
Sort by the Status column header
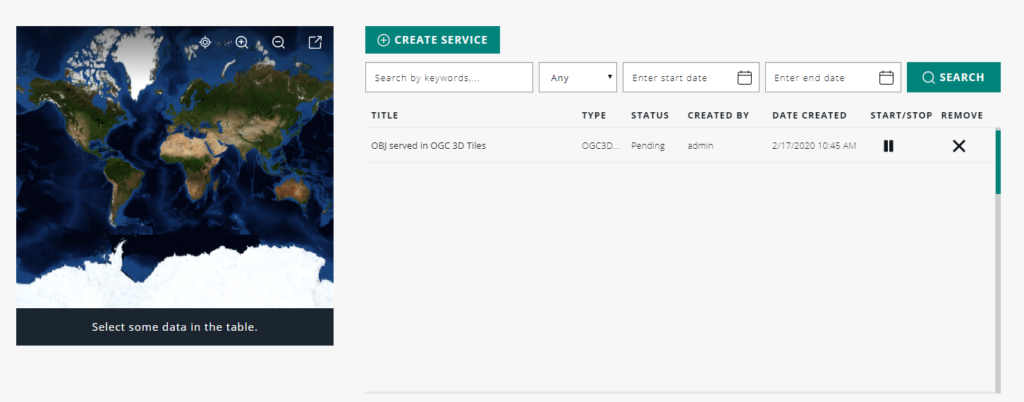(x=650, y=115)
